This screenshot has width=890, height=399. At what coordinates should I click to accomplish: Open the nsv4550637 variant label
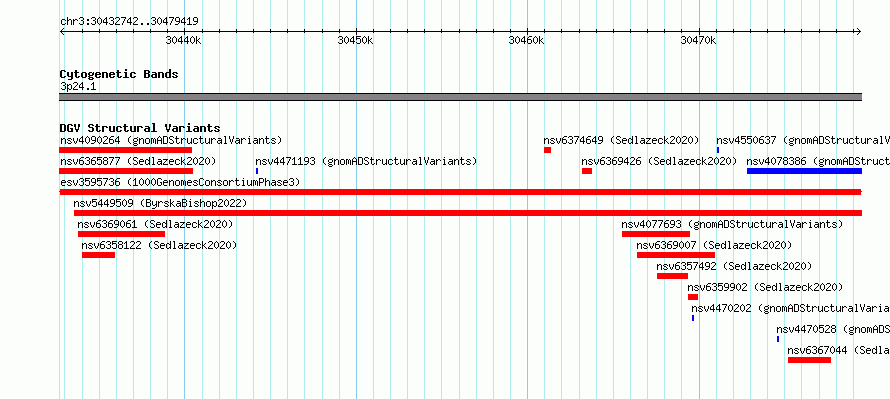[803, 140]
